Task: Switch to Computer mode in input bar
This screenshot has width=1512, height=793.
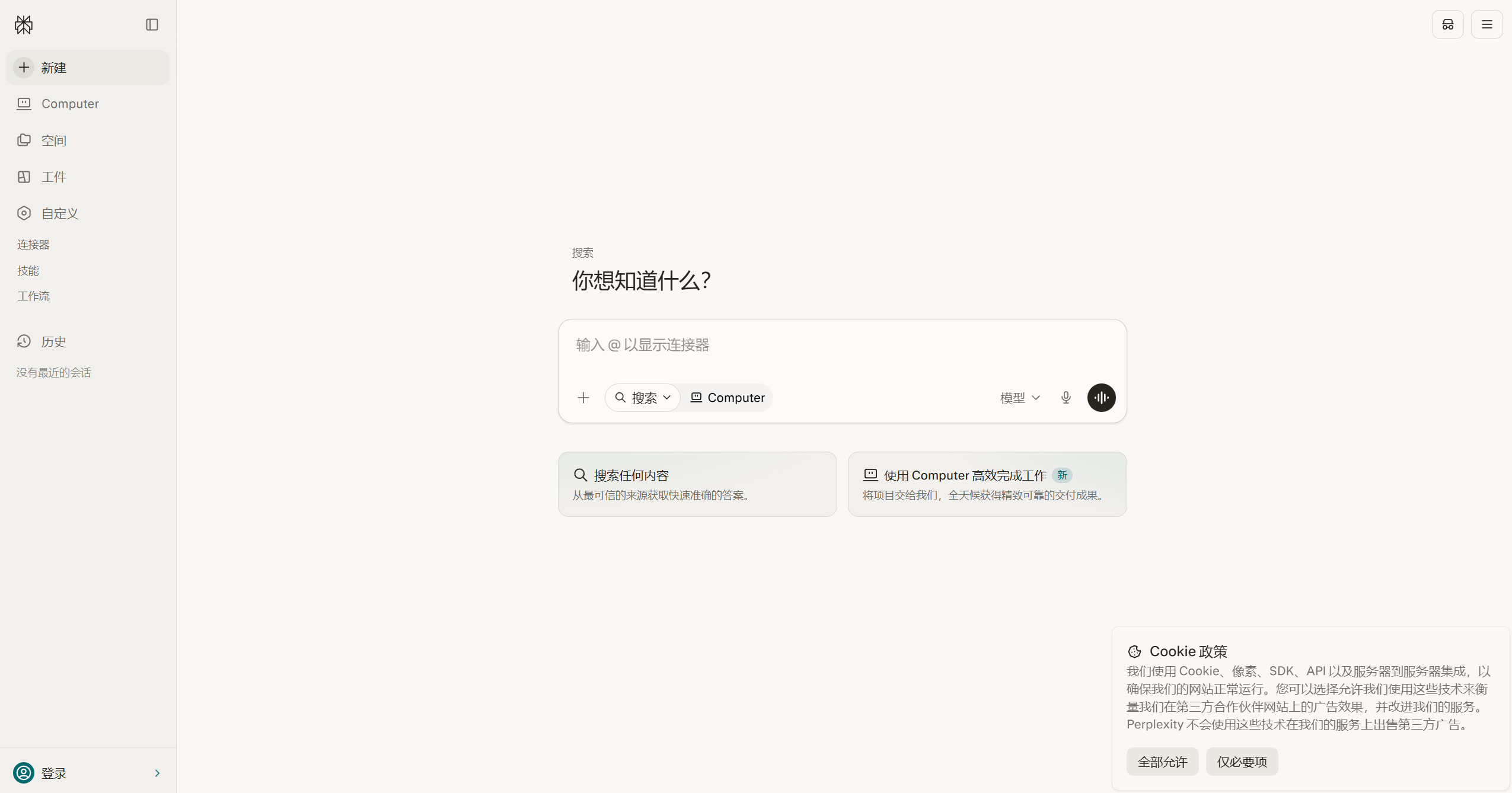Action: tap(727, 398)
